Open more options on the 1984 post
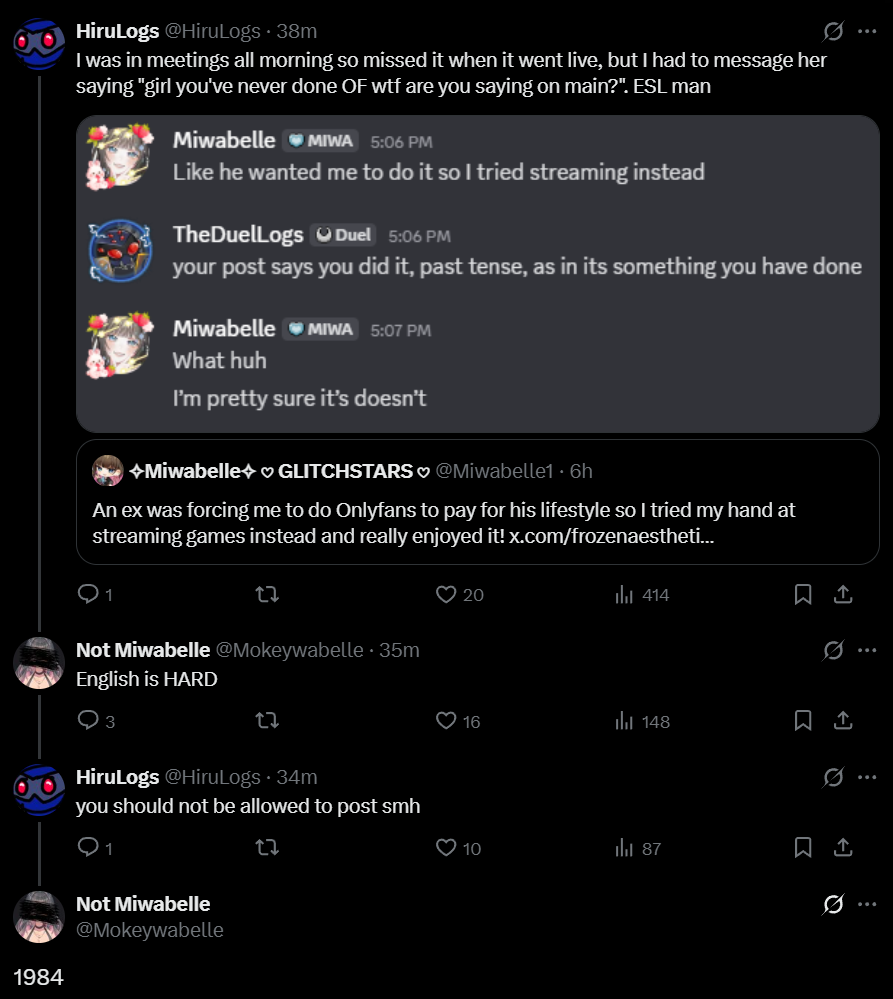Screen dimensions: 893x999 [x=867, y=905]
